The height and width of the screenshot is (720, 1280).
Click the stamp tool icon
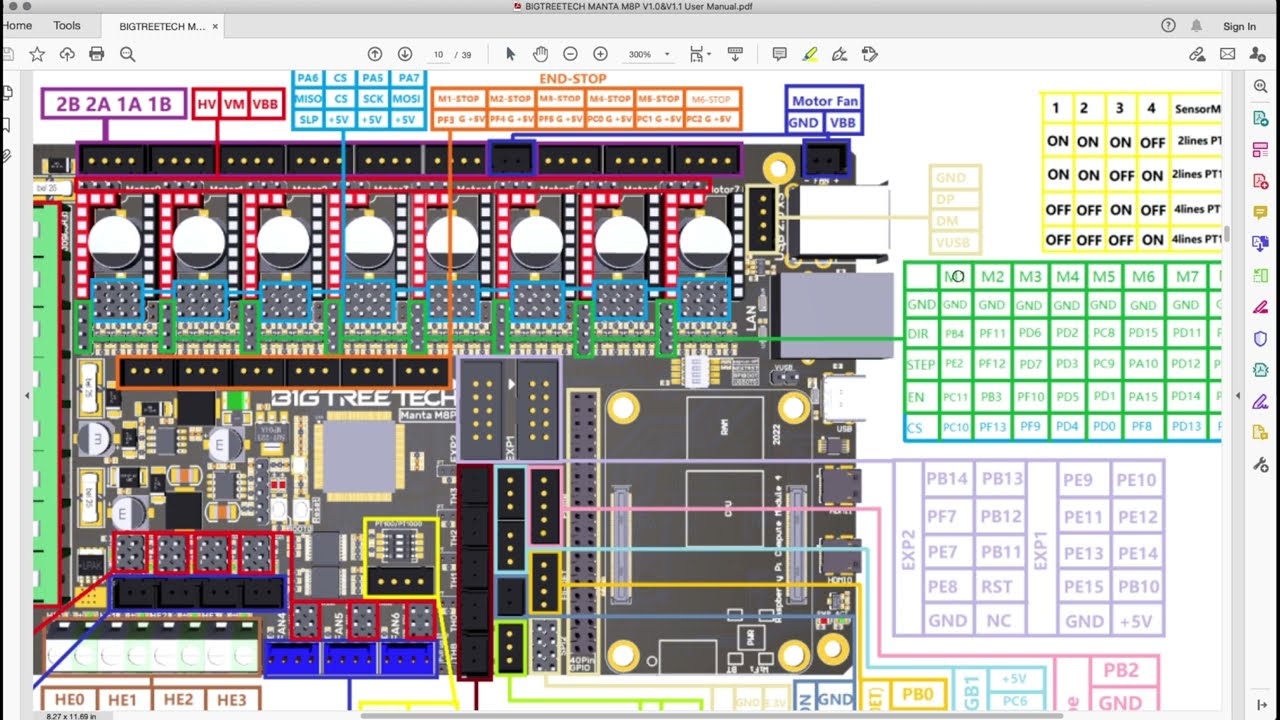click(870, 54)
